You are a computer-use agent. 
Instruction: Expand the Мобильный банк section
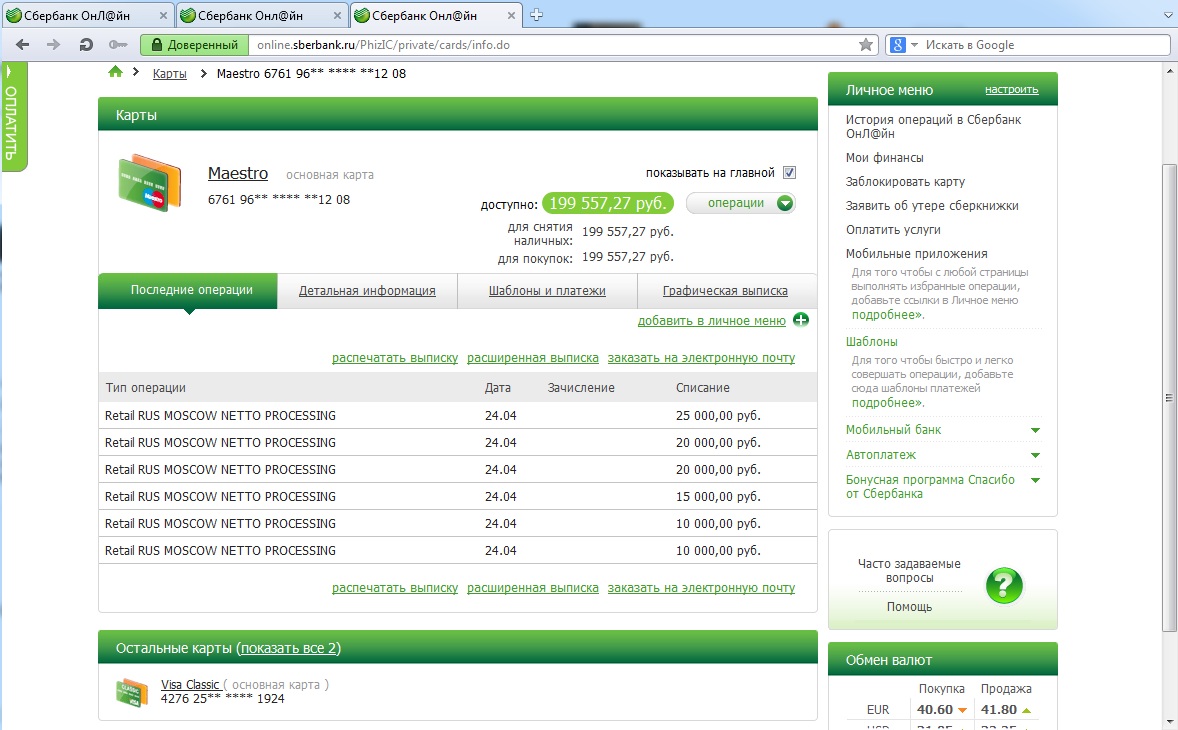click(1035, 430)
